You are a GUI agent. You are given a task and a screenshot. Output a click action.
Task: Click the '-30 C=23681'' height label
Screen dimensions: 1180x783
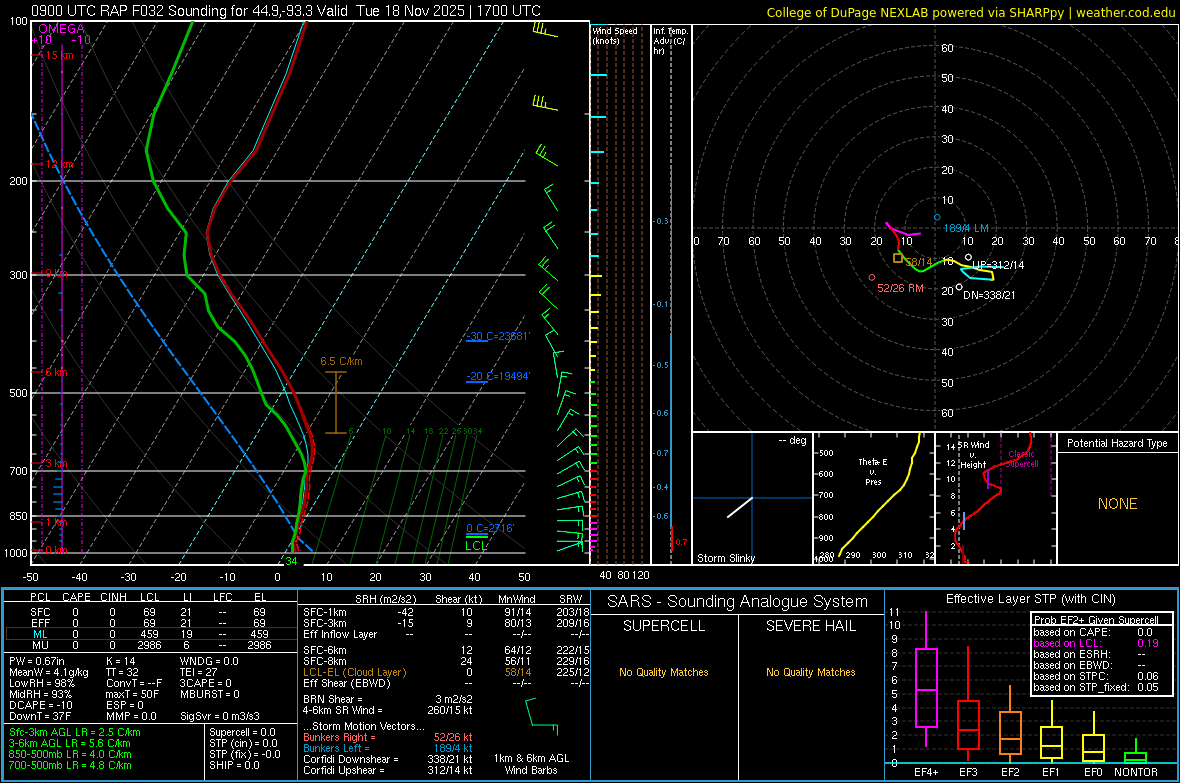498,336
